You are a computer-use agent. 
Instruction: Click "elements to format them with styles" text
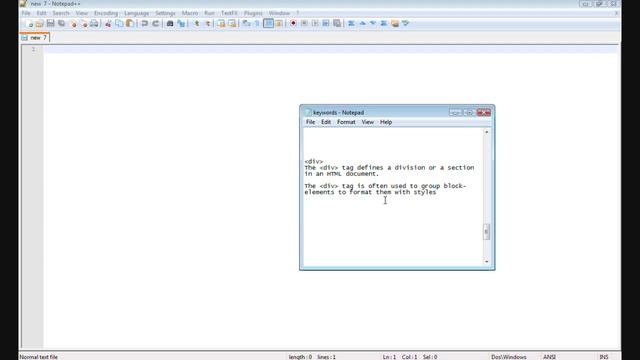click(370, 192)
